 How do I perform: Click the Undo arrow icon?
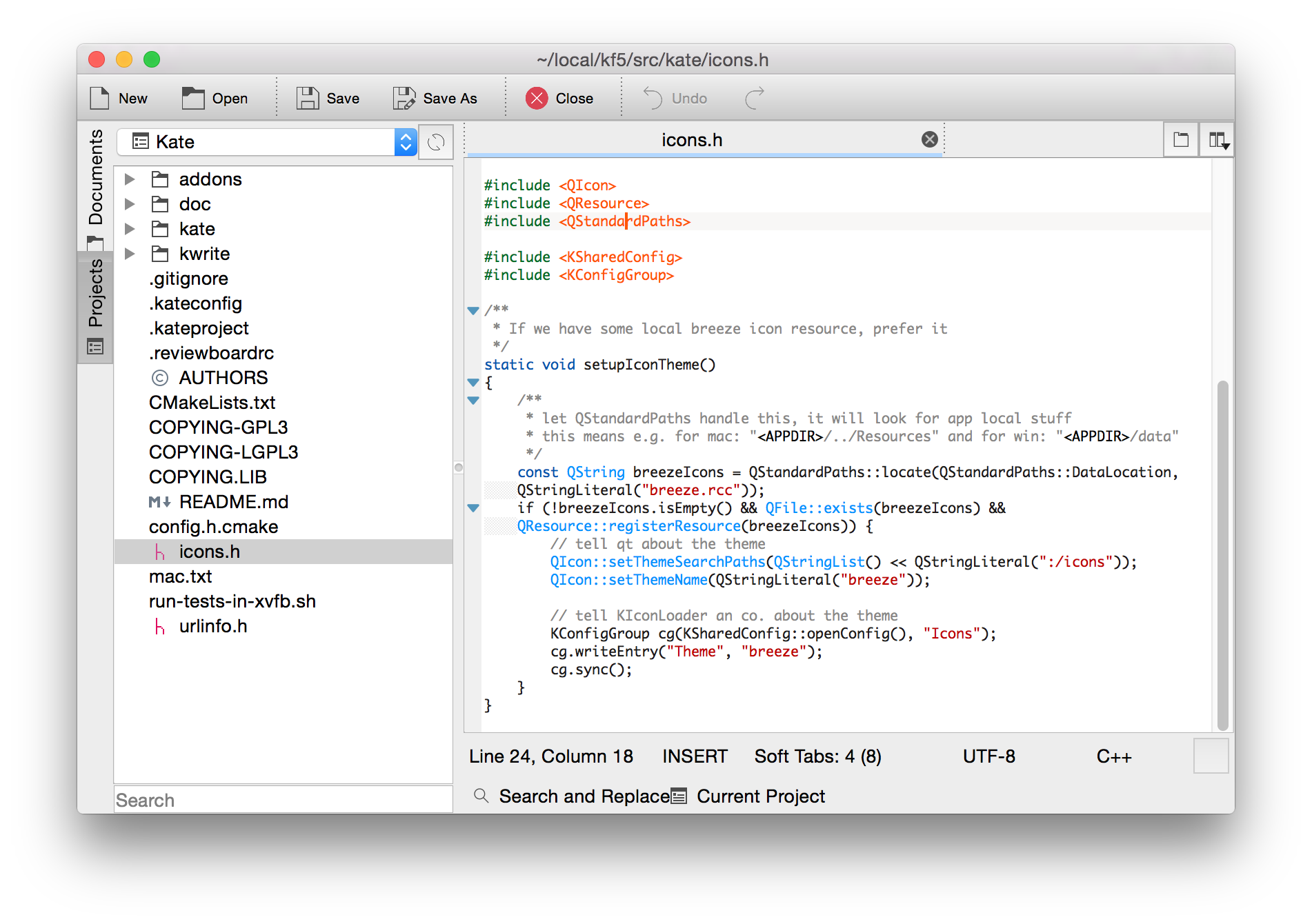click(x=653, y=97)
